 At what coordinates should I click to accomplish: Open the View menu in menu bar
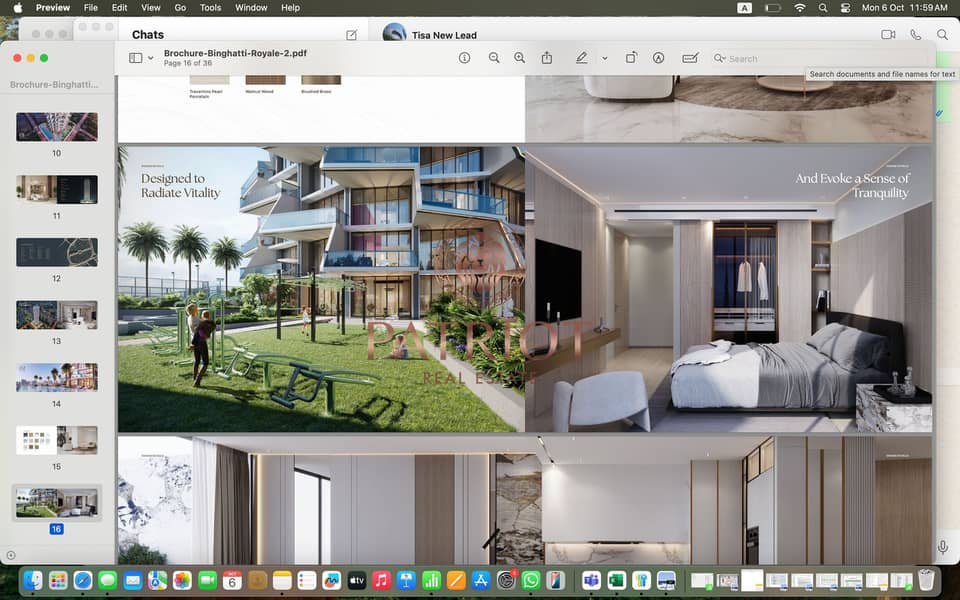point(150,7)
